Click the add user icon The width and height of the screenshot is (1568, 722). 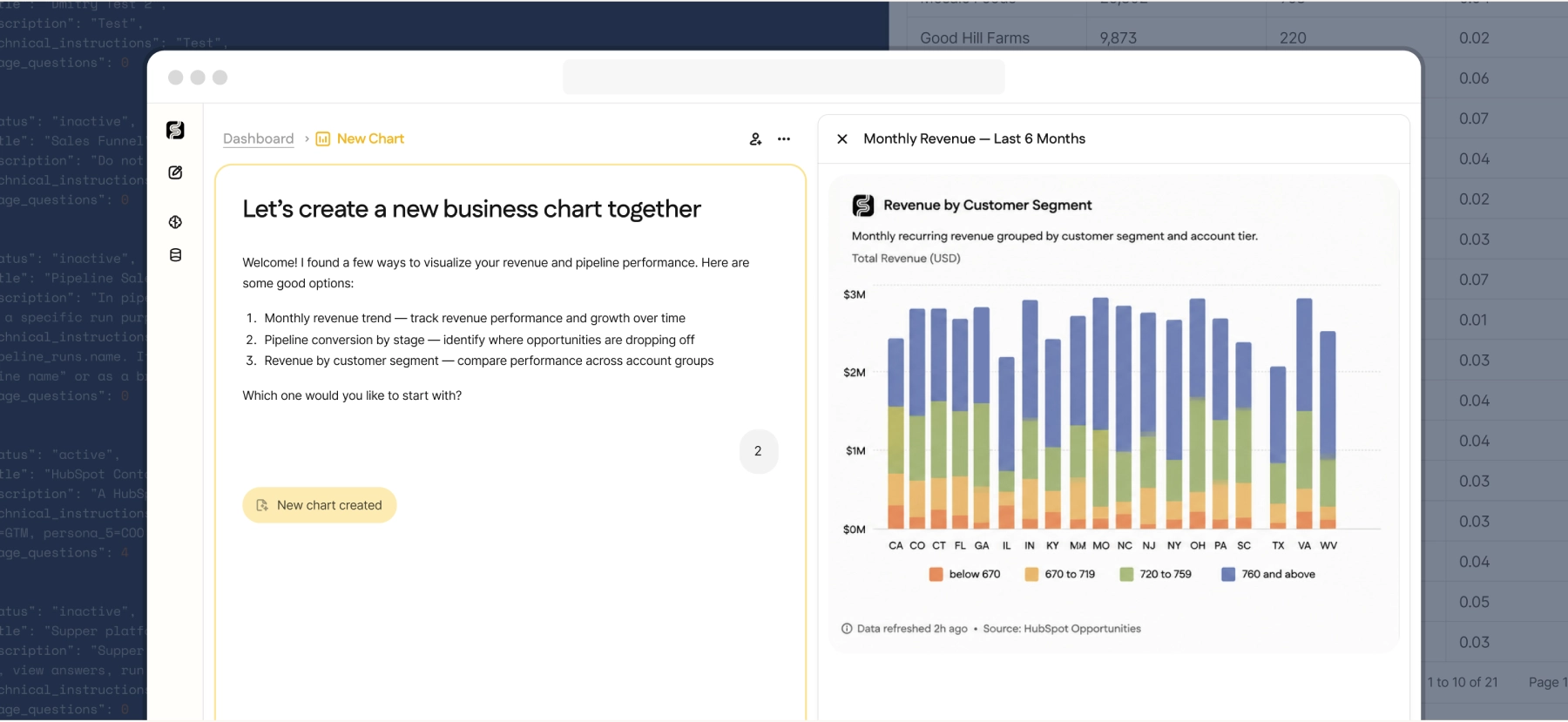point(755,139)
